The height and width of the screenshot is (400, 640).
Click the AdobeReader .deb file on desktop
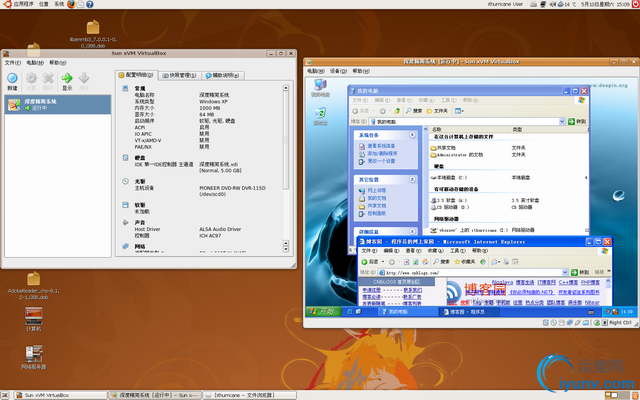pos(33,286)
